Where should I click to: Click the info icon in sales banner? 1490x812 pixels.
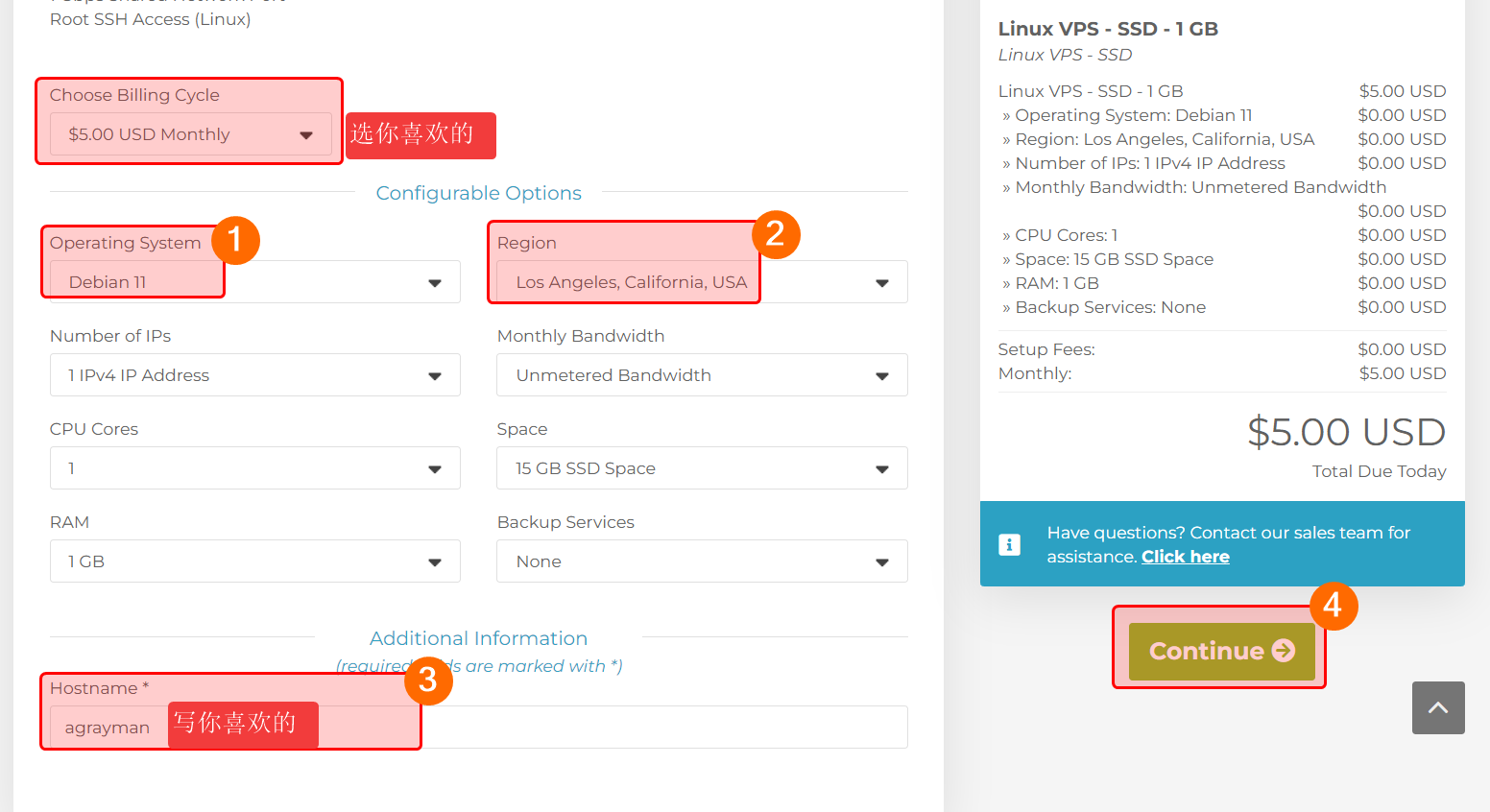click(1009, 544)
